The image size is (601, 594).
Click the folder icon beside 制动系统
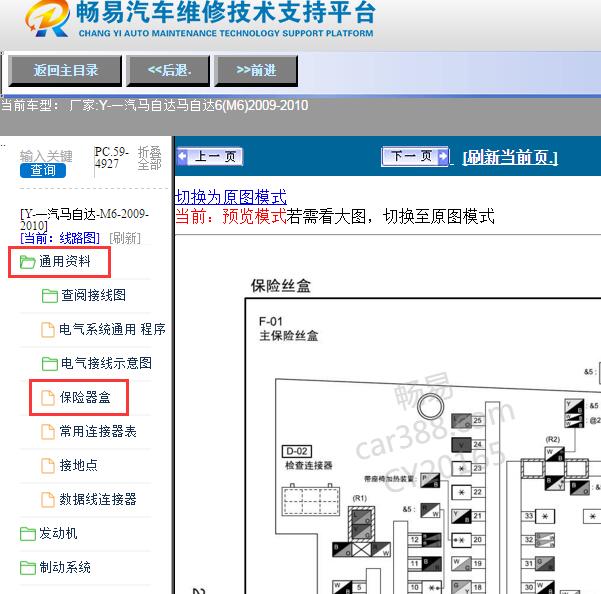click(x=28, y=568)
